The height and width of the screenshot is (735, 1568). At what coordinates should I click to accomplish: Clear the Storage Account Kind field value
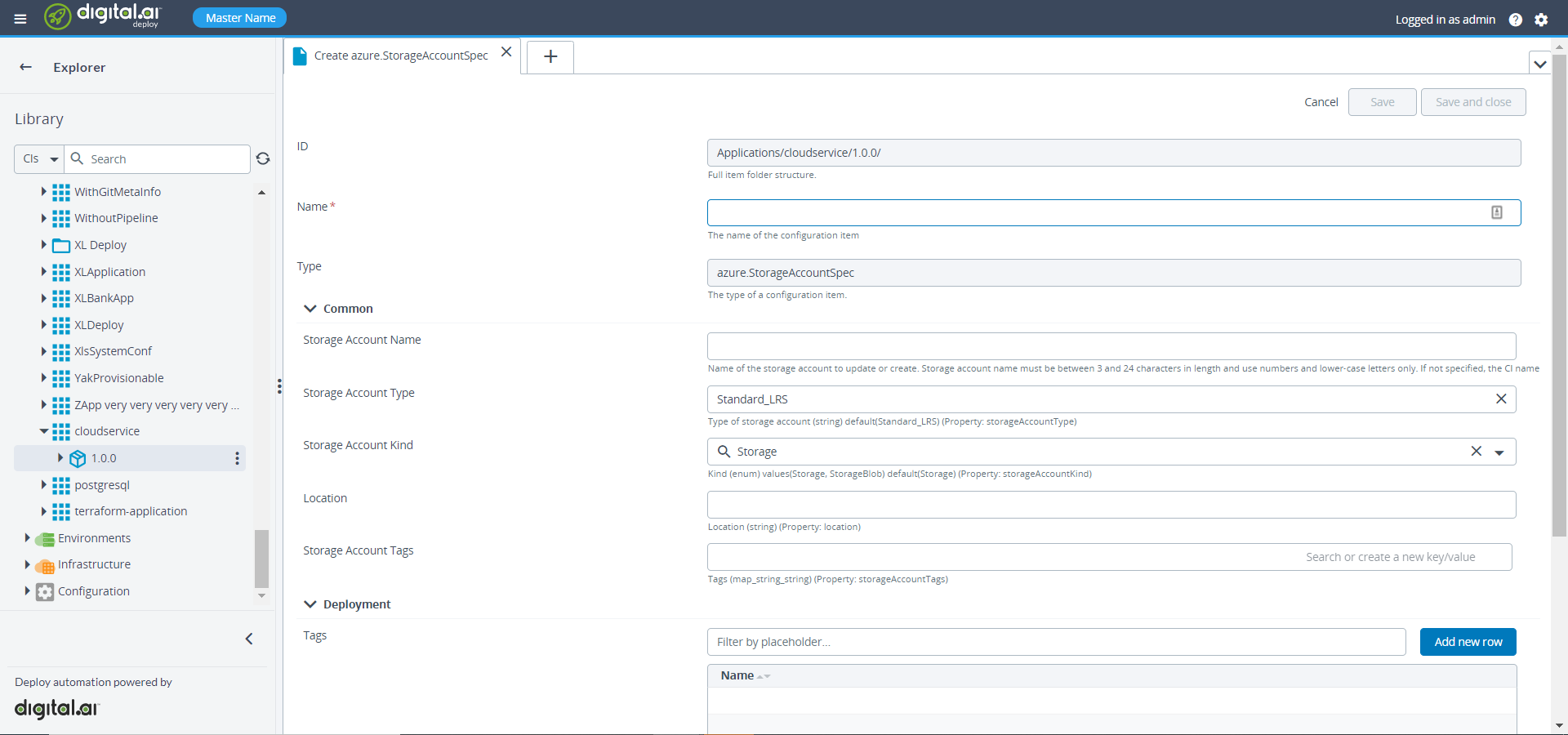coord(1477,452)
